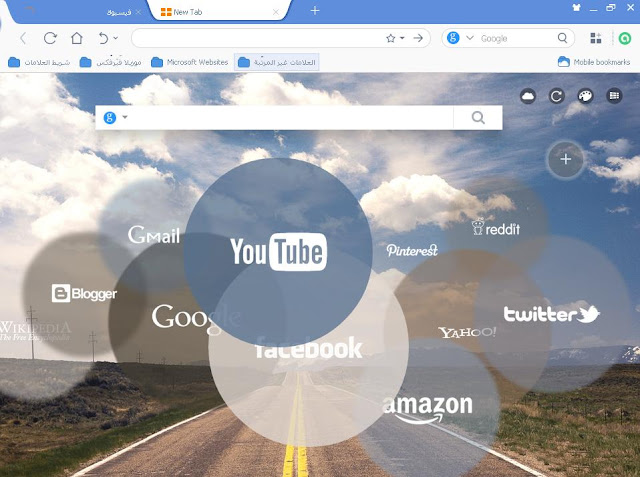This screenshot has height=477, width=640.
Task: Click the go arrow in the address bar
Action: point(418,38)
